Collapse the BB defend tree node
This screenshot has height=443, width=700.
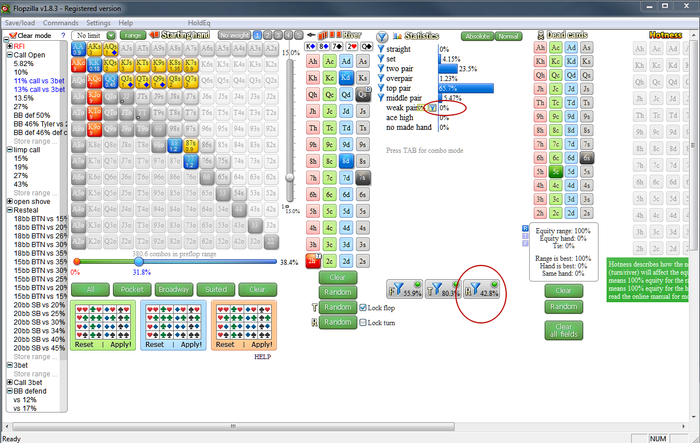(9, 391)
